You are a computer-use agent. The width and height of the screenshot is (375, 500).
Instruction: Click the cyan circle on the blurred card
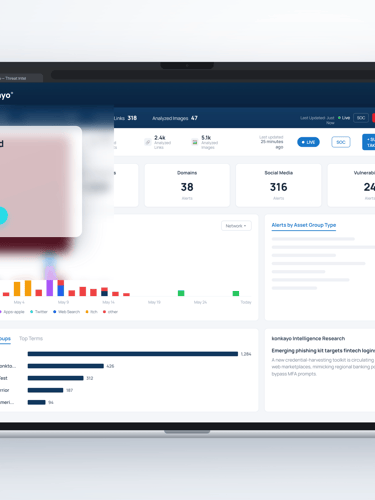pos(3,215)
